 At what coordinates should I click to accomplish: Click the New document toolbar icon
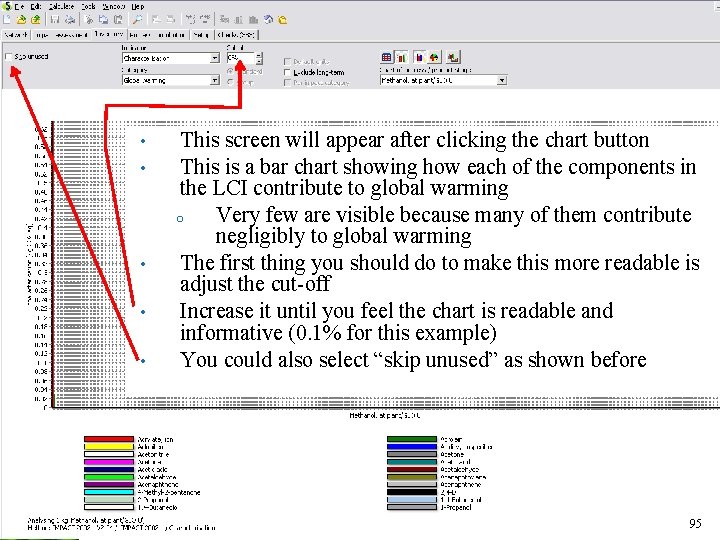[x=7, y=20]
